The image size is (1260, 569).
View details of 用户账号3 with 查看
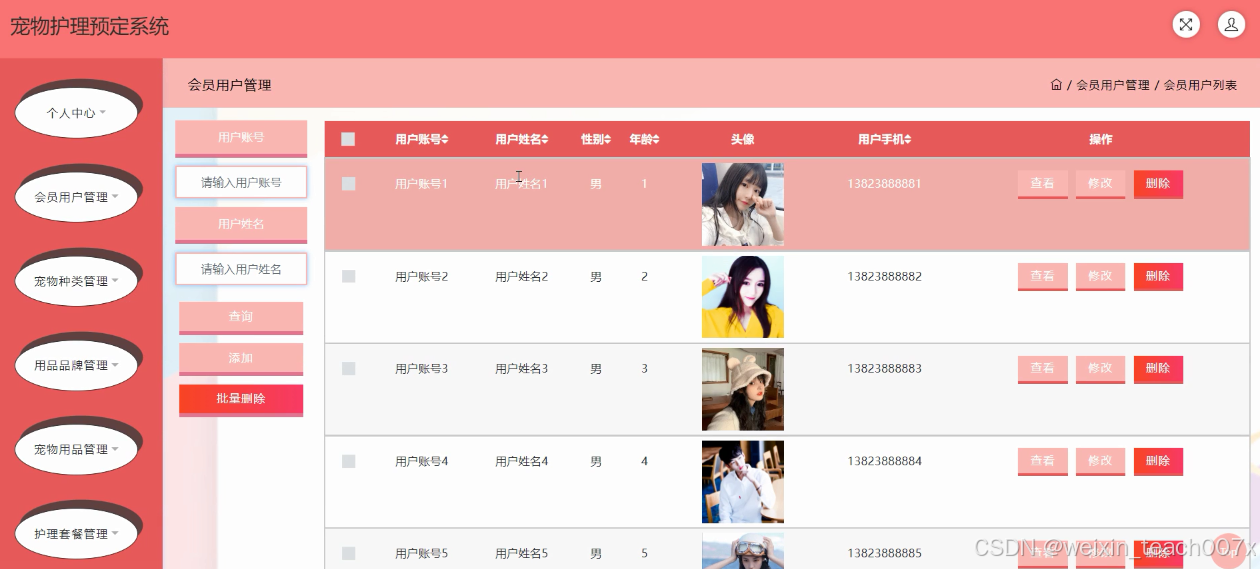click(1043, 369)
